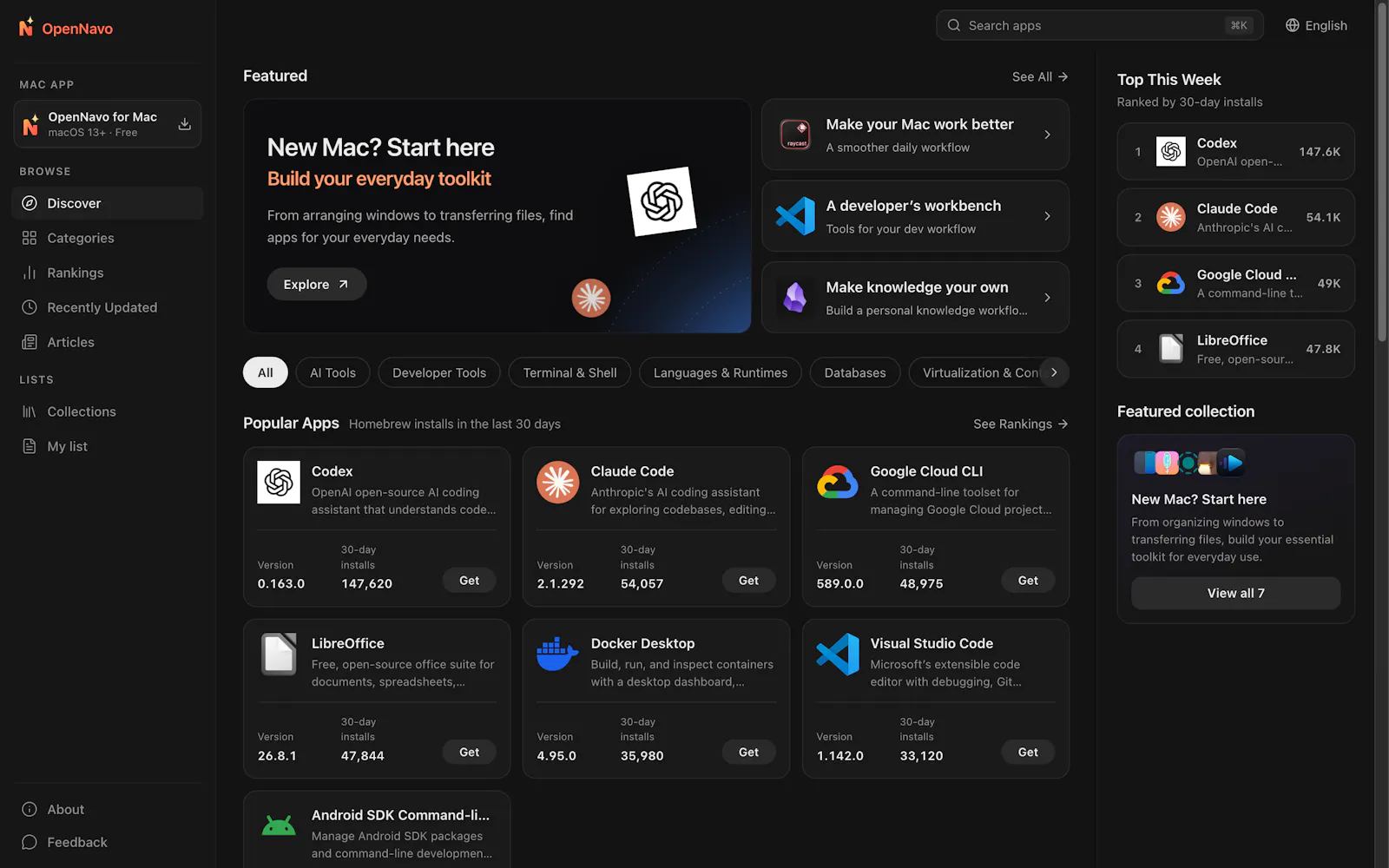Image resolution: width=1389 pixels, height=868 pixels.
Task: Select the Languages & Runtimes filter tab
Action: 721,372
